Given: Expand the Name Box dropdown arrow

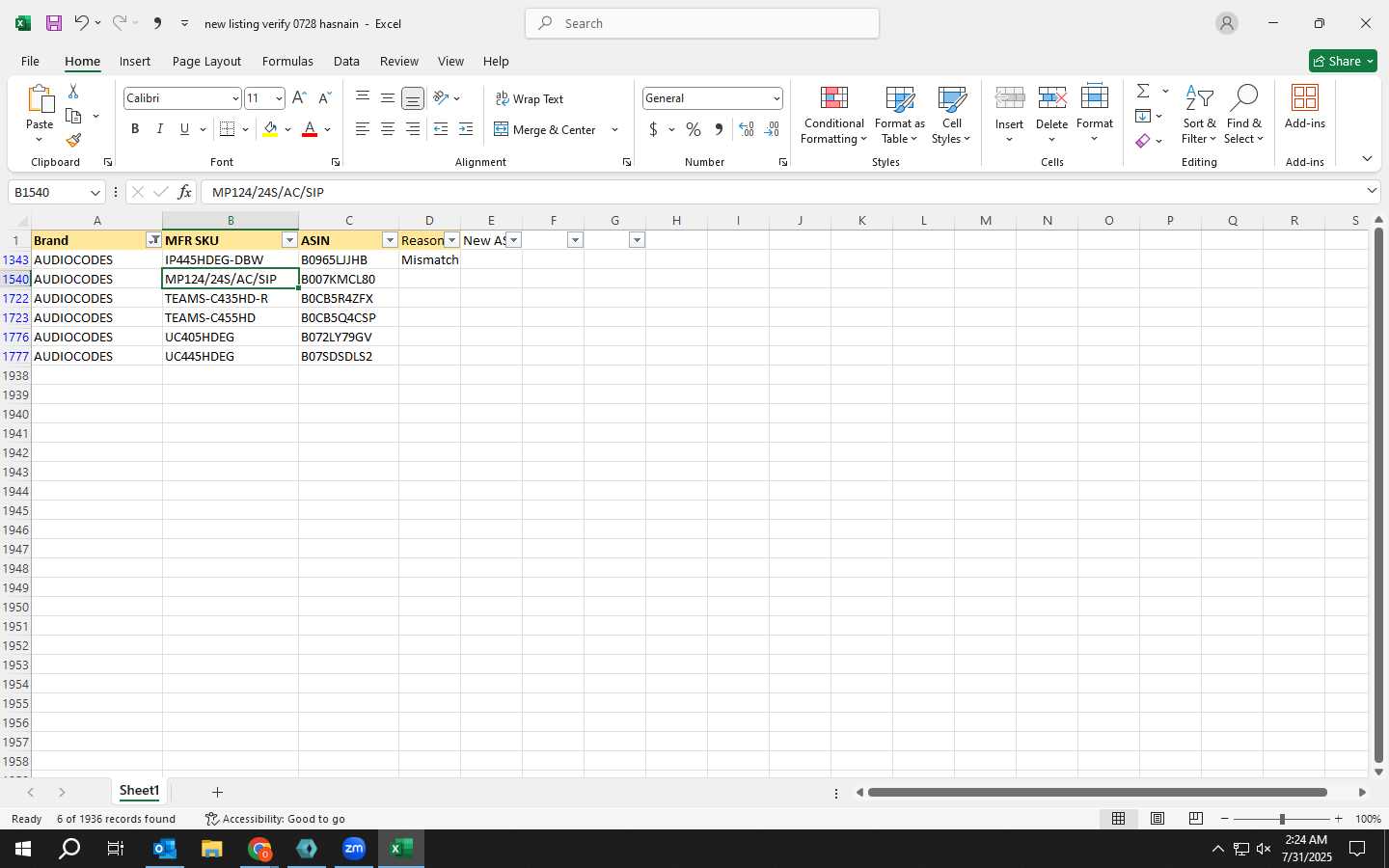Looking at the screenshot, I should coord(95,192).
